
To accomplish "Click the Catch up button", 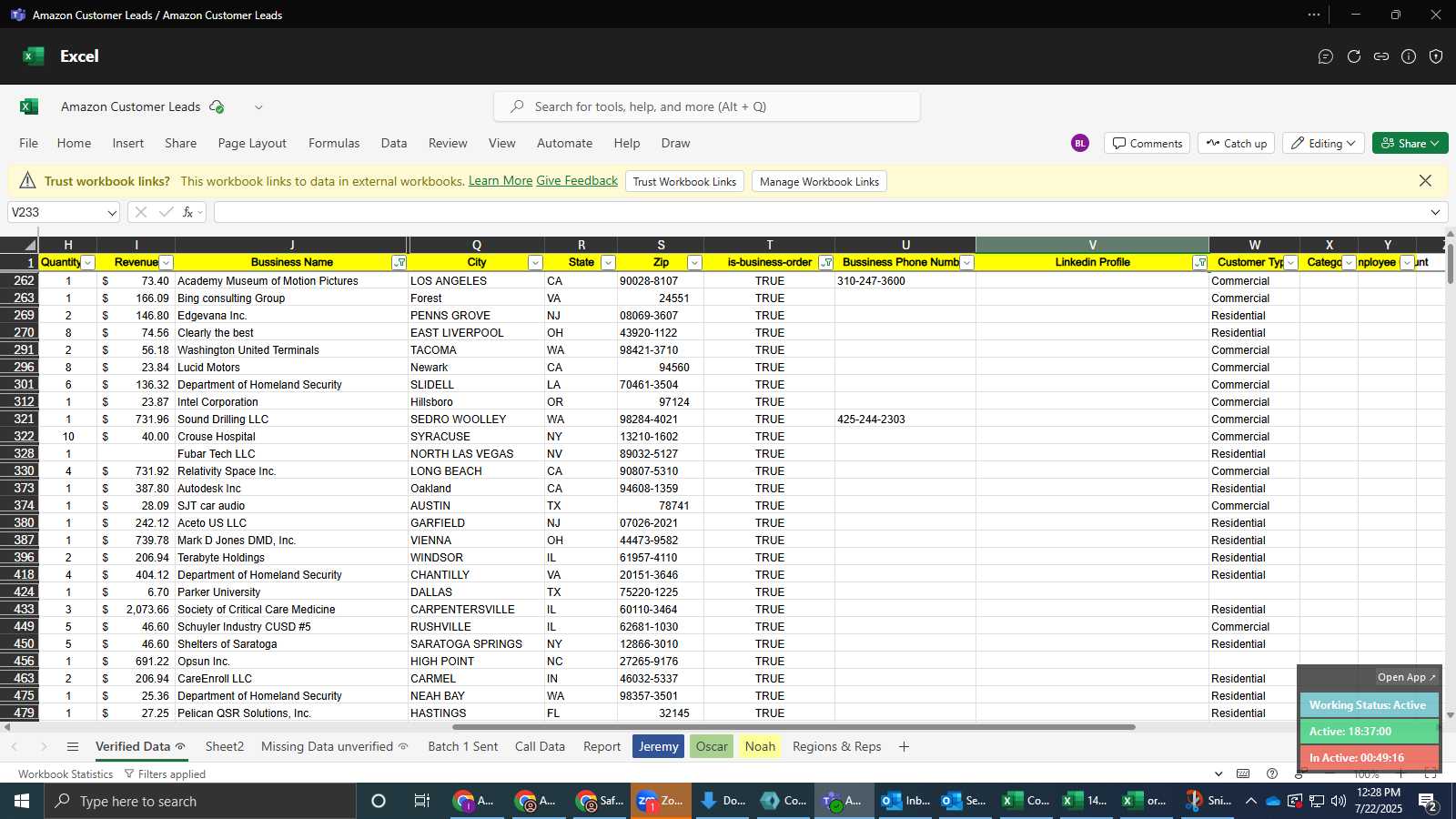I will coord(1236,143).
